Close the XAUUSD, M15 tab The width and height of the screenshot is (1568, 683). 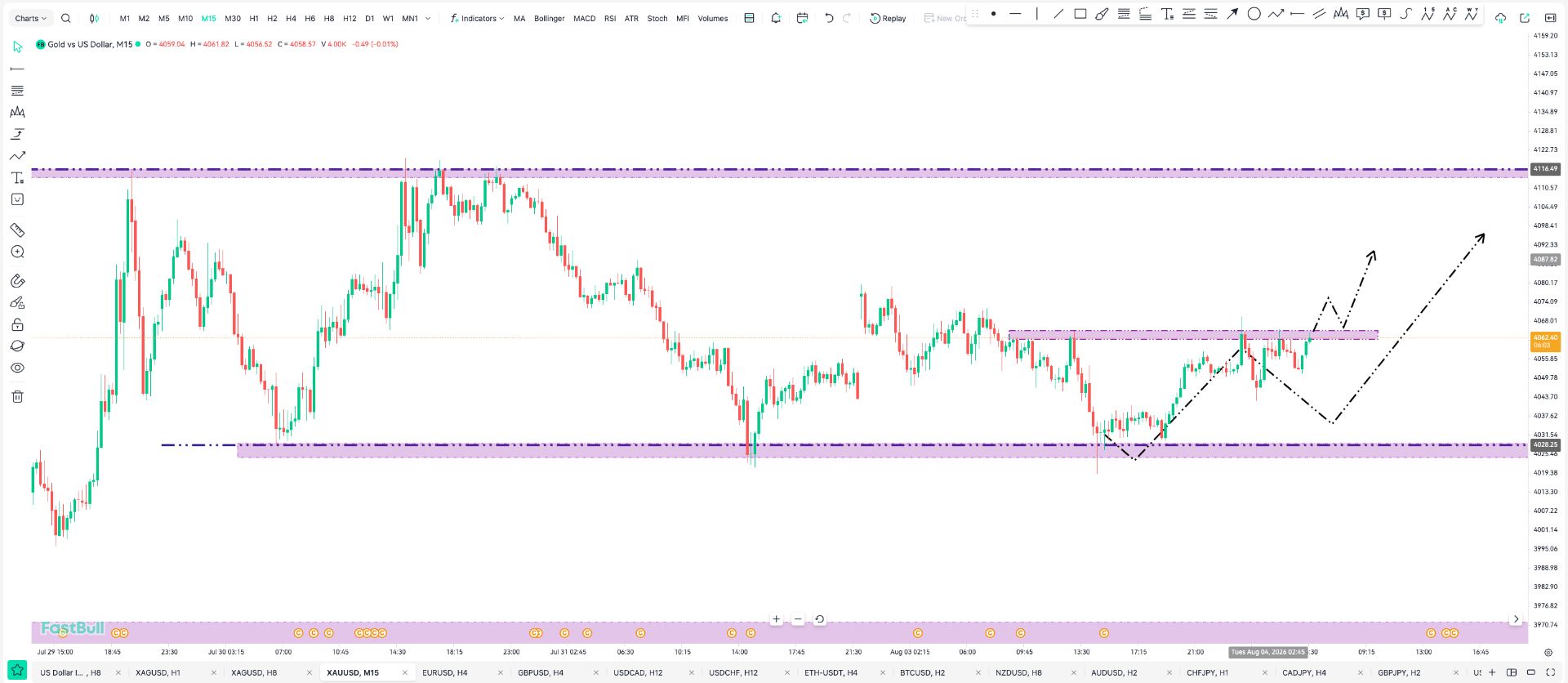click(x=404, y=672)
